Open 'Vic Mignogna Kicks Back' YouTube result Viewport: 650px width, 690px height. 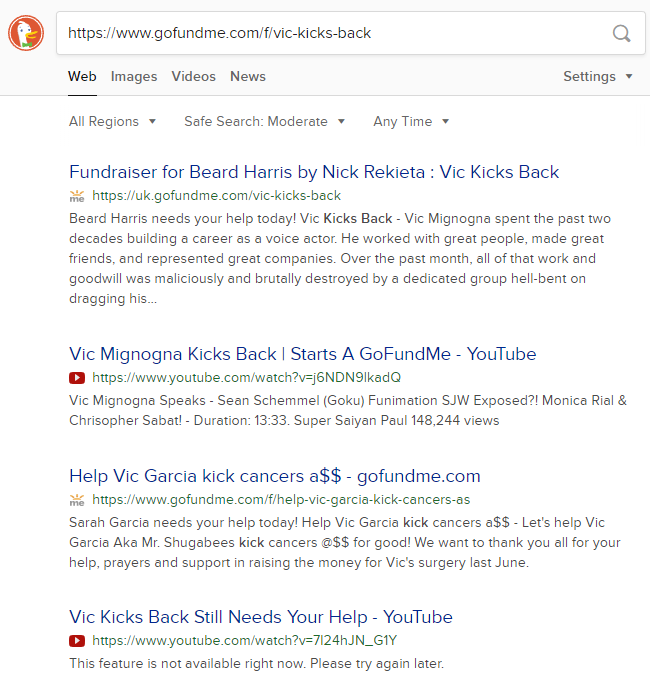click(x=303, y=354)
